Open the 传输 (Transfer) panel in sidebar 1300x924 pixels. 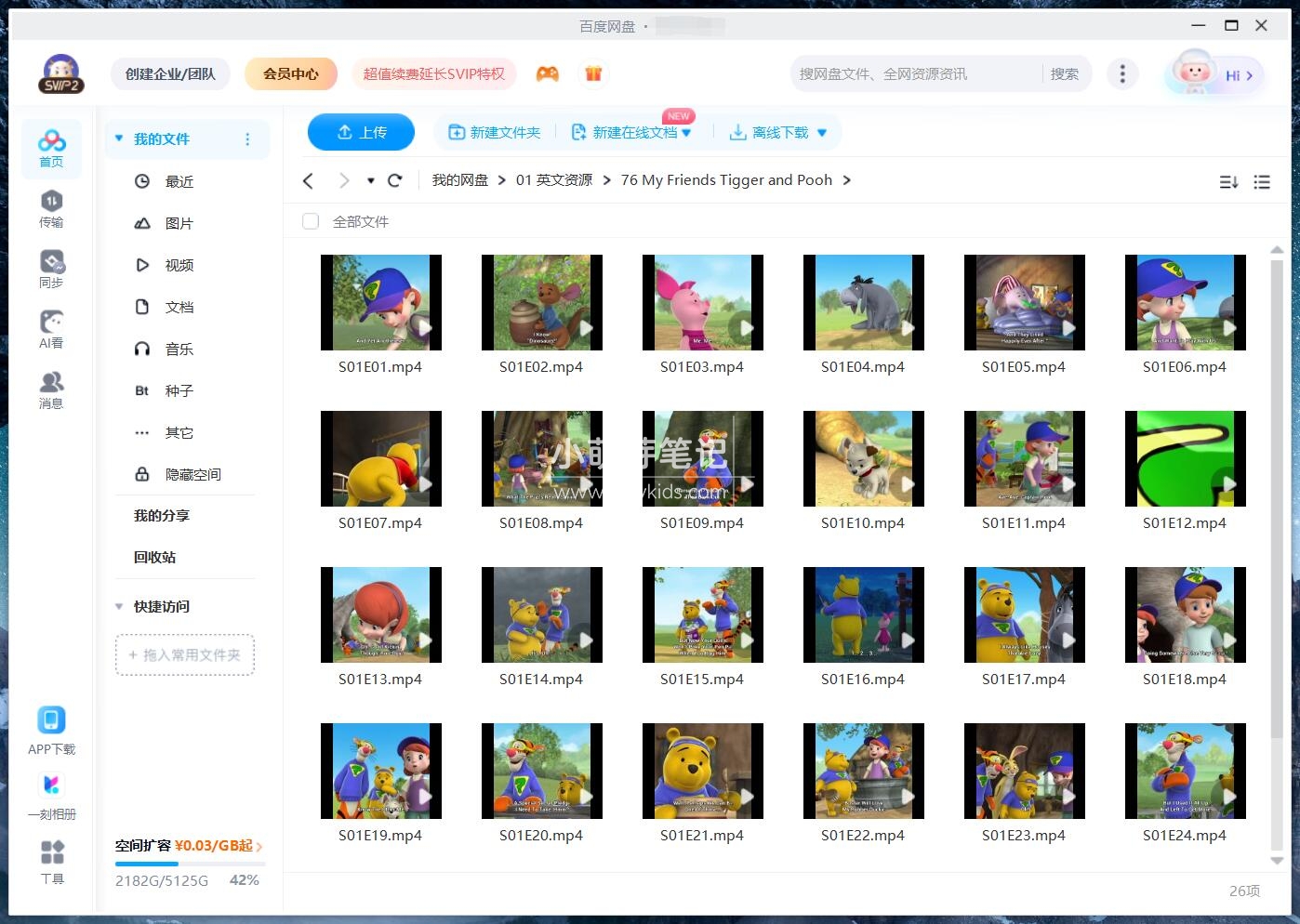[x=51, y=209]
